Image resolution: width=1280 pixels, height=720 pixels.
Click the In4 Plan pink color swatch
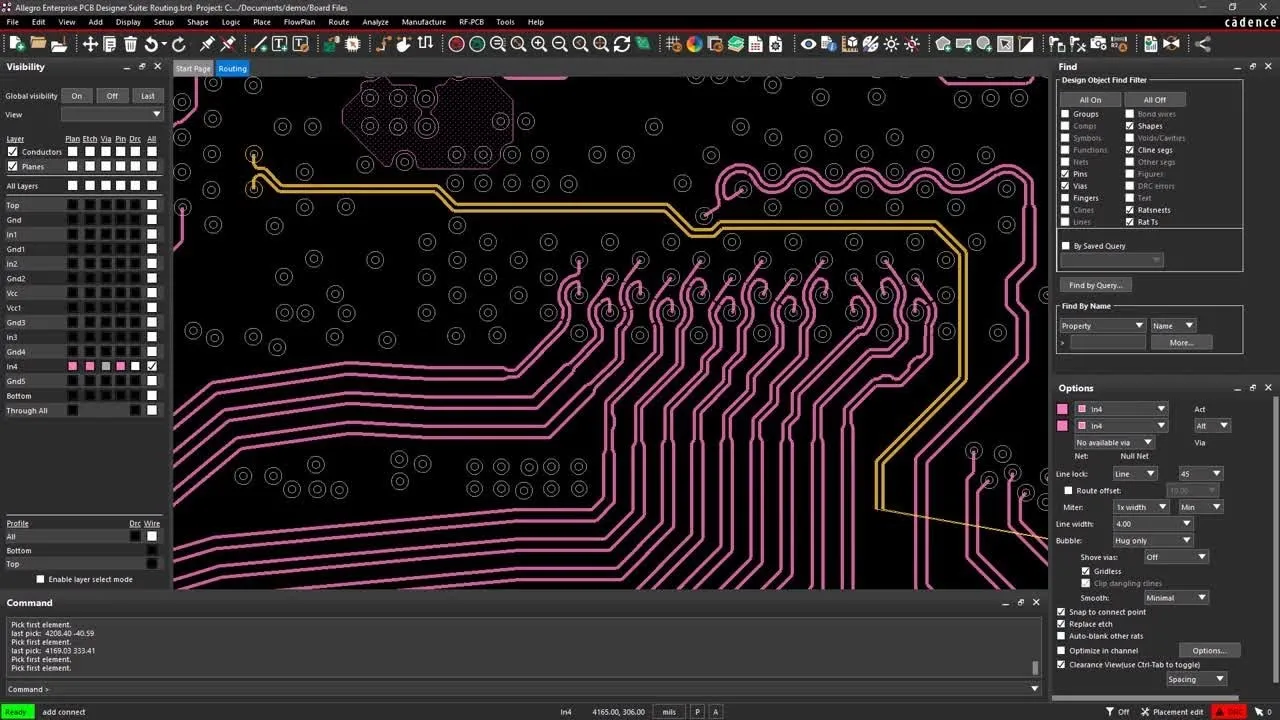tap(72, 367)
